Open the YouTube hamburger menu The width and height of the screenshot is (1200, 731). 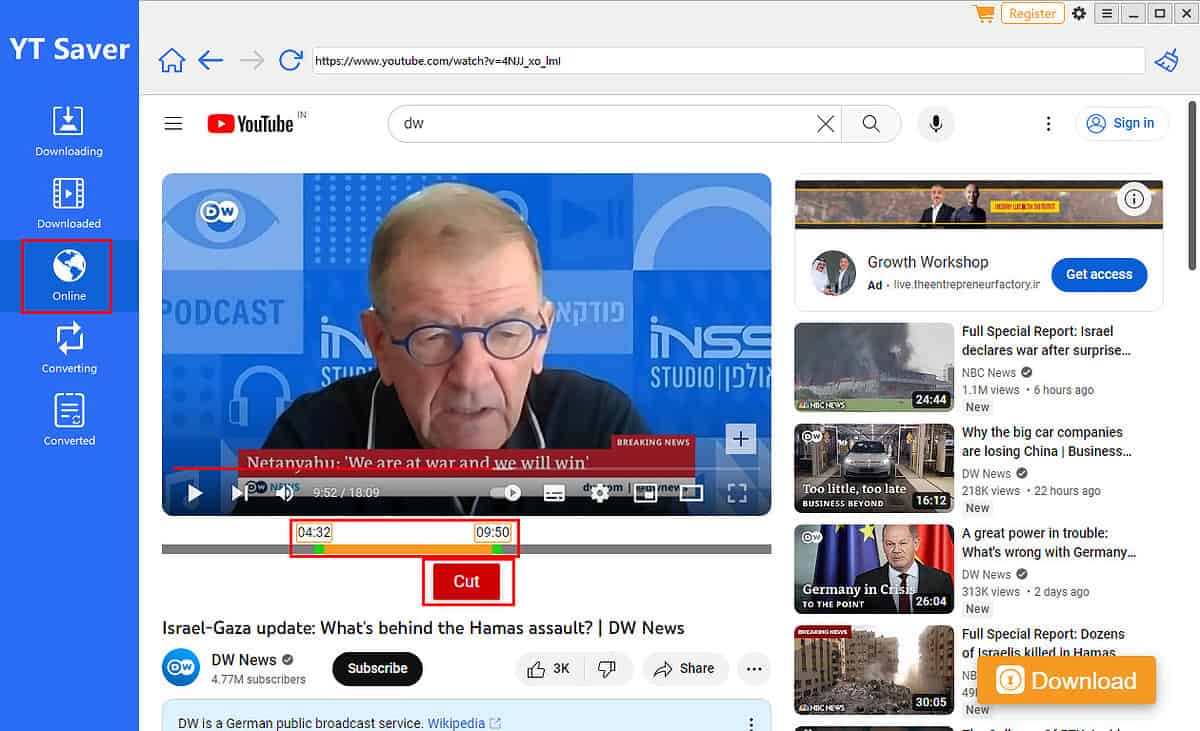pos(173,123)
